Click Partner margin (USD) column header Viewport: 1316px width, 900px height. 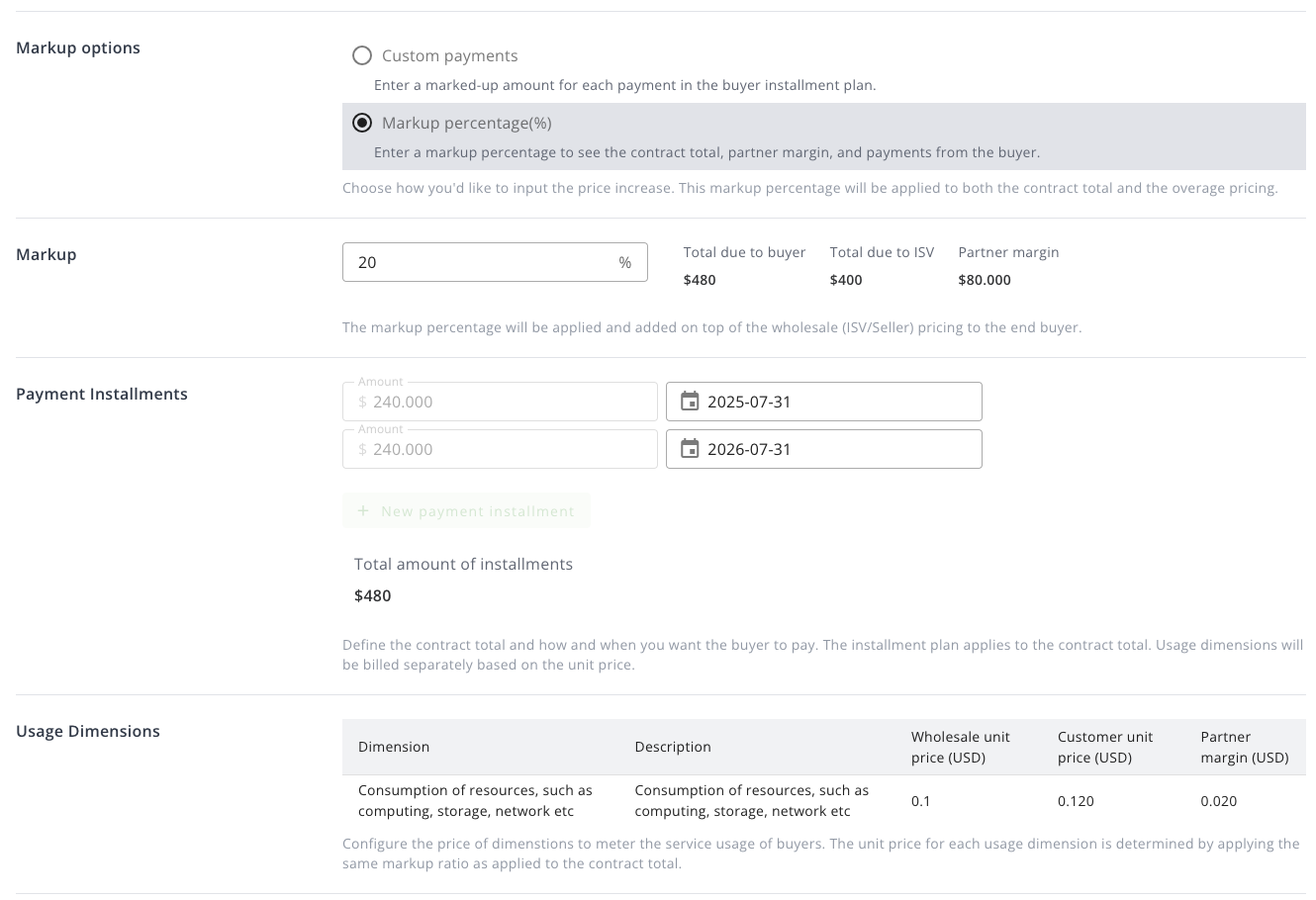[x=1244, y=747]
